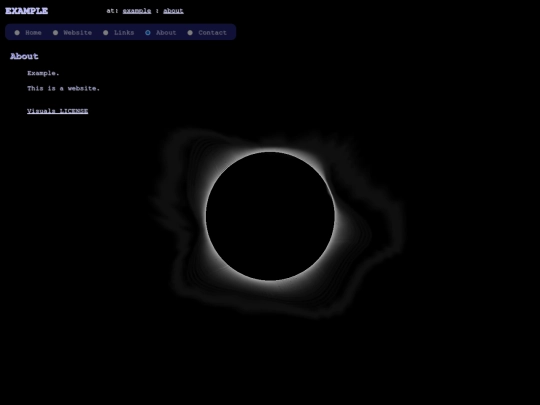Click the text 'This is a website.'

(63, 89)
